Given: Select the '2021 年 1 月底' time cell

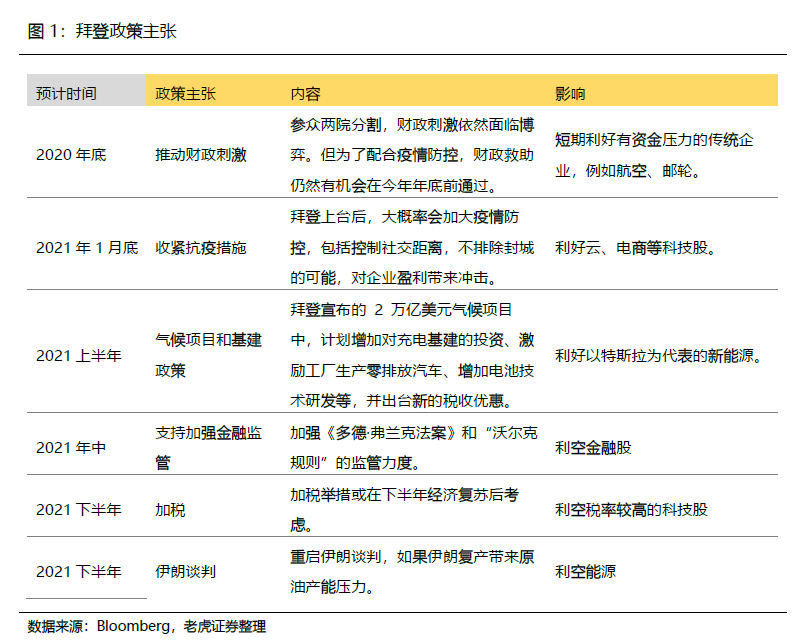Looking at the screenshot, I should pos(87,248).
